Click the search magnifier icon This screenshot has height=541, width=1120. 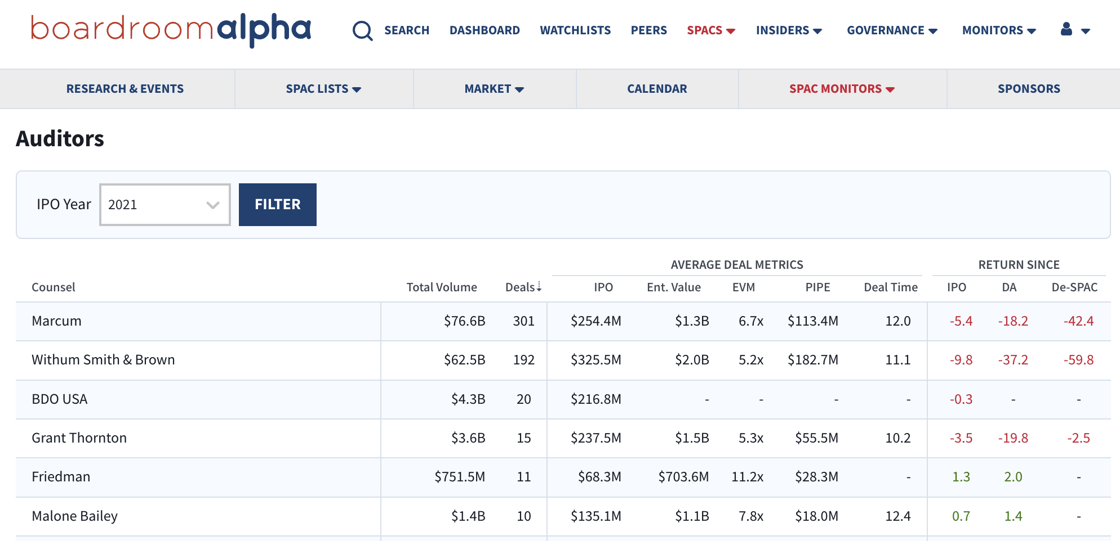(x=363, y=31)
